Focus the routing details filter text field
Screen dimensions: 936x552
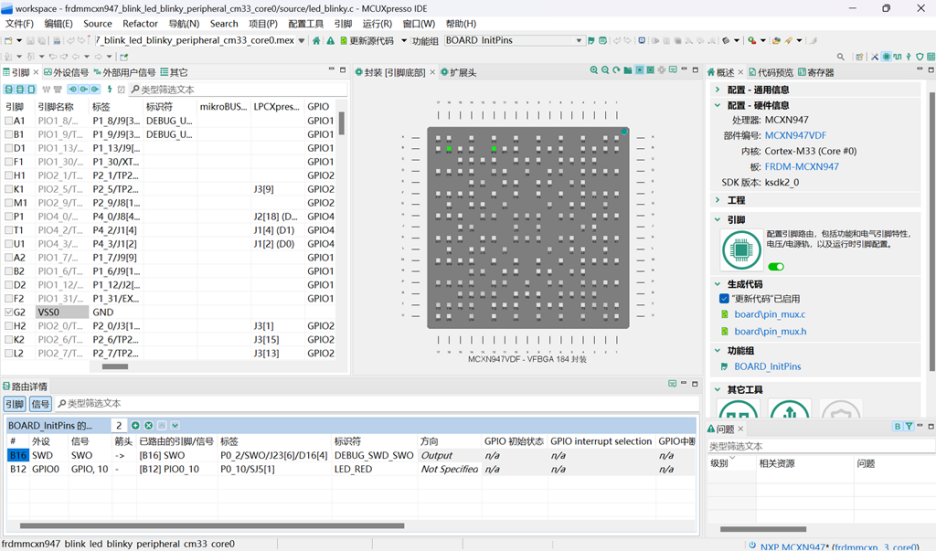click(x=377, y=404)
